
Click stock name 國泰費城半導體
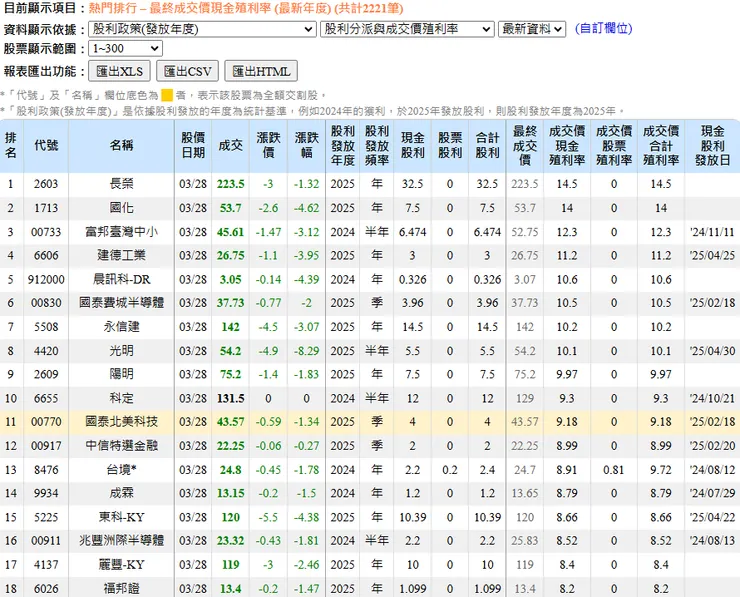121,303
